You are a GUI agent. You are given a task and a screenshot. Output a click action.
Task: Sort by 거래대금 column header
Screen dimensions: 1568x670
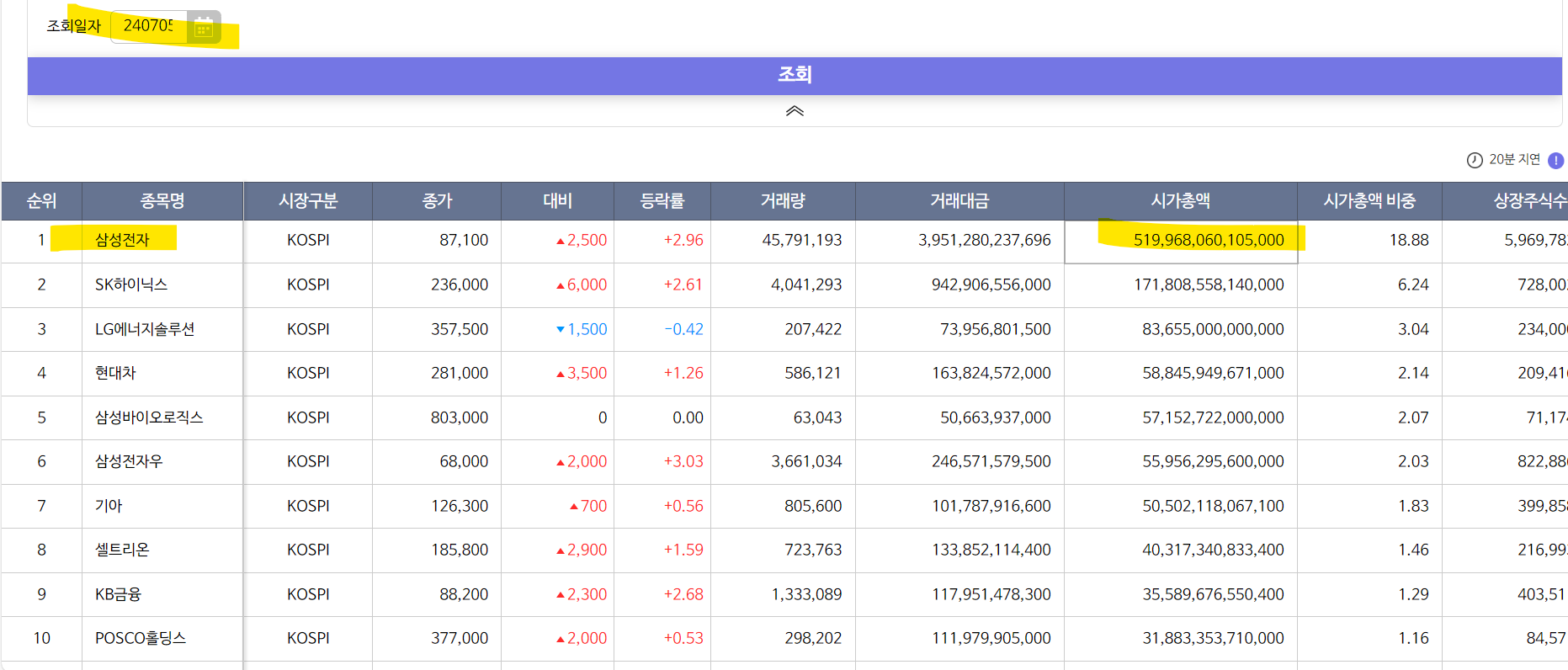click(959, 201)
